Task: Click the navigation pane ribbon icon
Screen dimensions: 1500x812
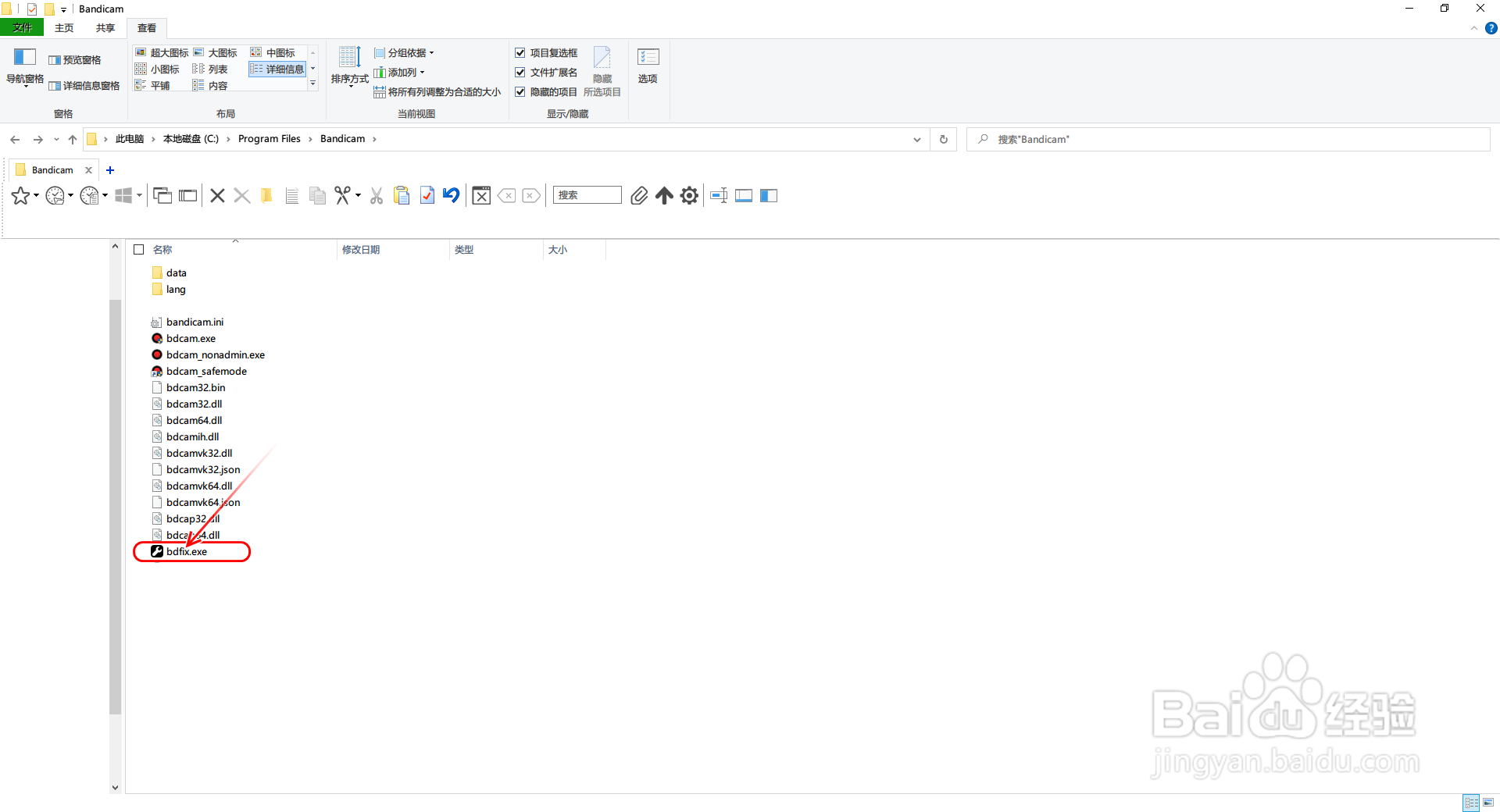Action: pyautogui.click(x=25, y=67)
